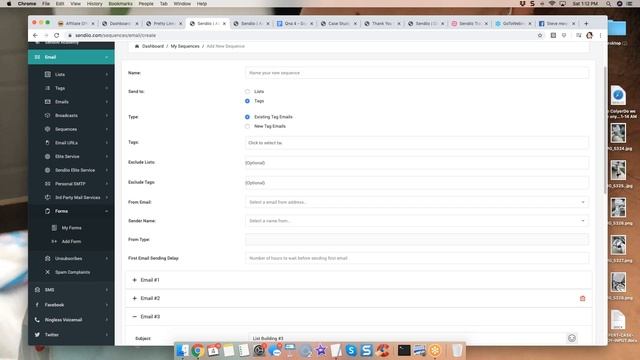
Task: Open a new browser tab
Action: [586, 24]
